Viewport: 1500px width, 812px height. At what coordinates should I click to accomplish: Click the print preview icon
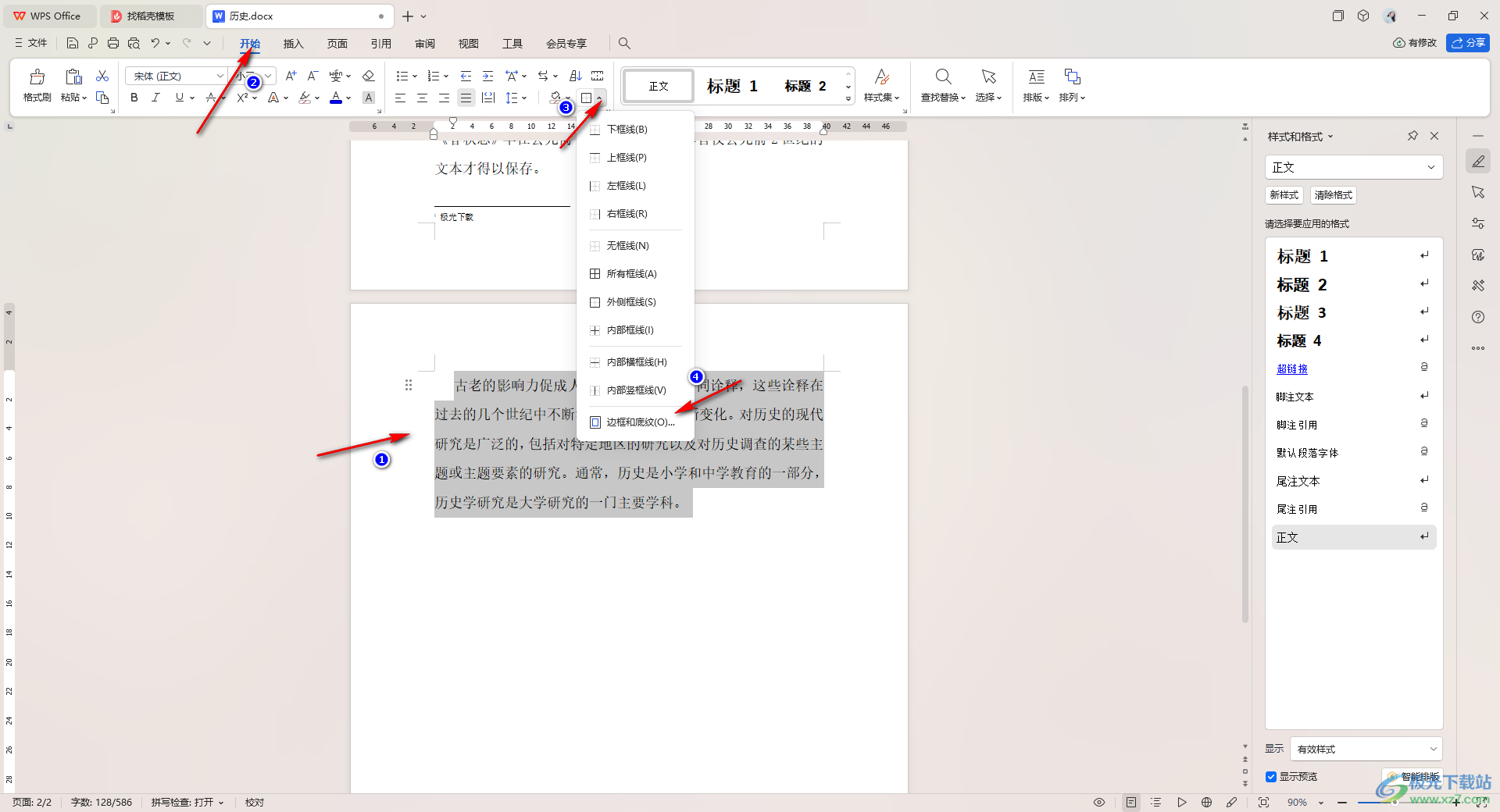pos(134,43)
